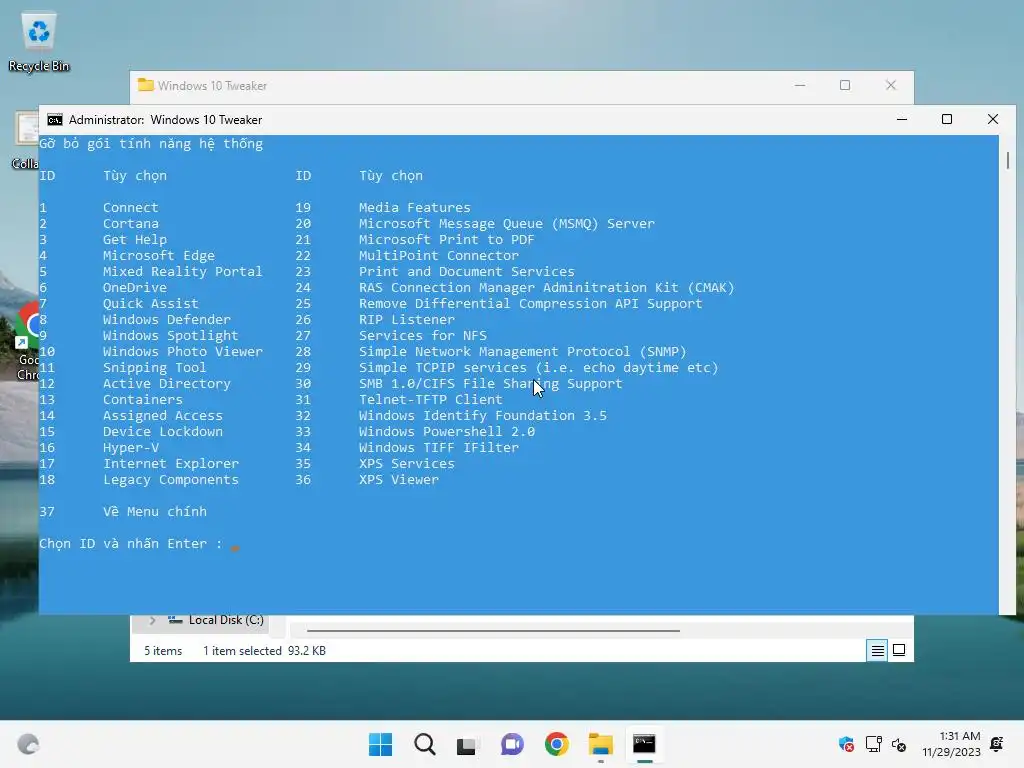Switch to the Command Prompt taskbar icon
Viewport: 1024px width, 768px height.
[645, 744]
